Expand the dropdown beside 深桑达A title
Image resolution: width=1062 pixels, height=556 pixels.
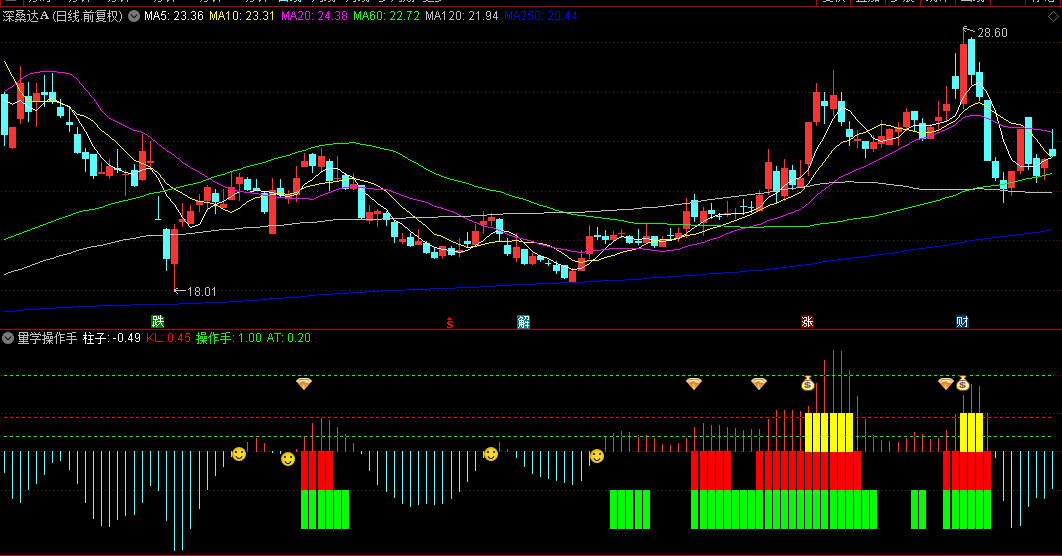(134, 16)
